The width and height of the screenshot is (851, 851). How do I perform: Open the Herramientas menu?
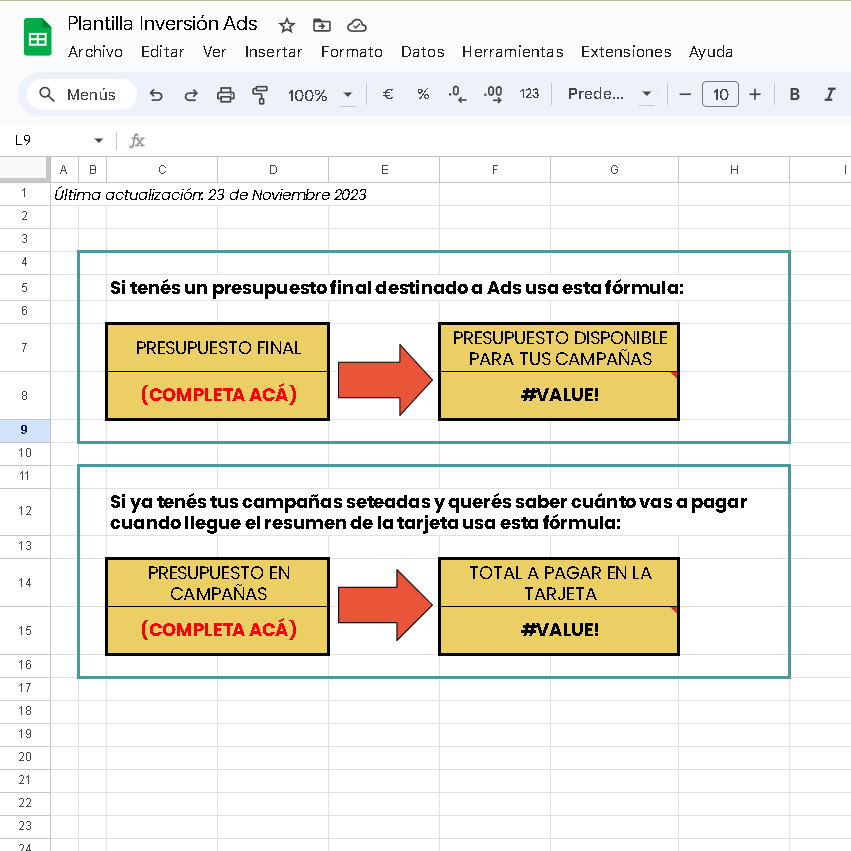pyautogui.click(x=513, y=52)
